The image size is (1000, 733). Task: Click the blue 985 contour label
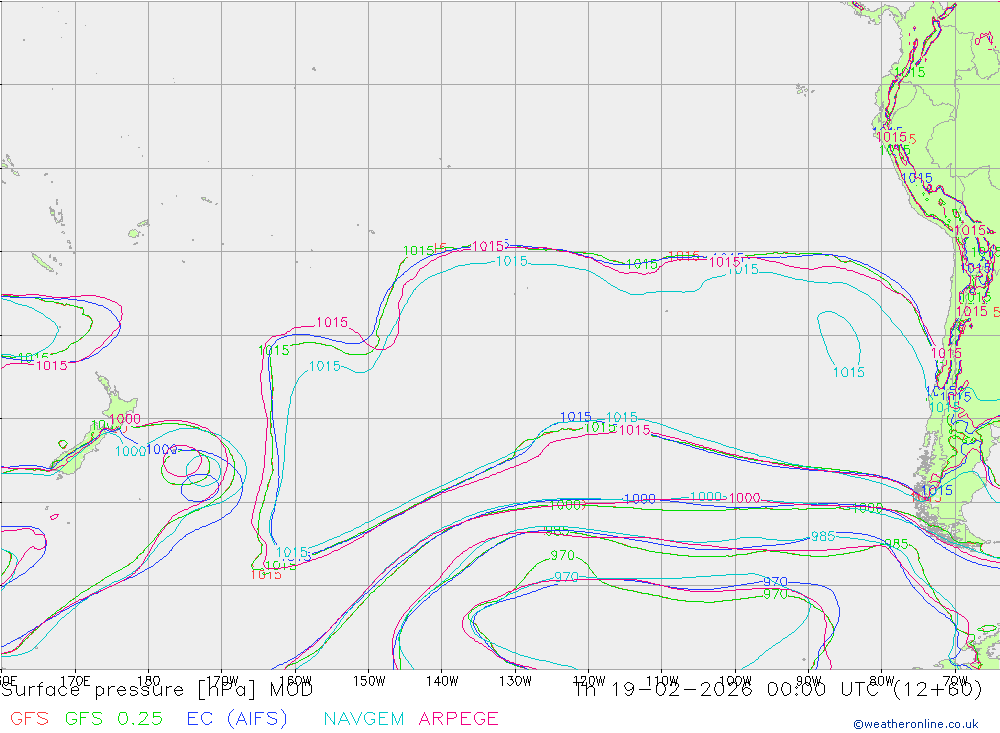tap(823, 537)
